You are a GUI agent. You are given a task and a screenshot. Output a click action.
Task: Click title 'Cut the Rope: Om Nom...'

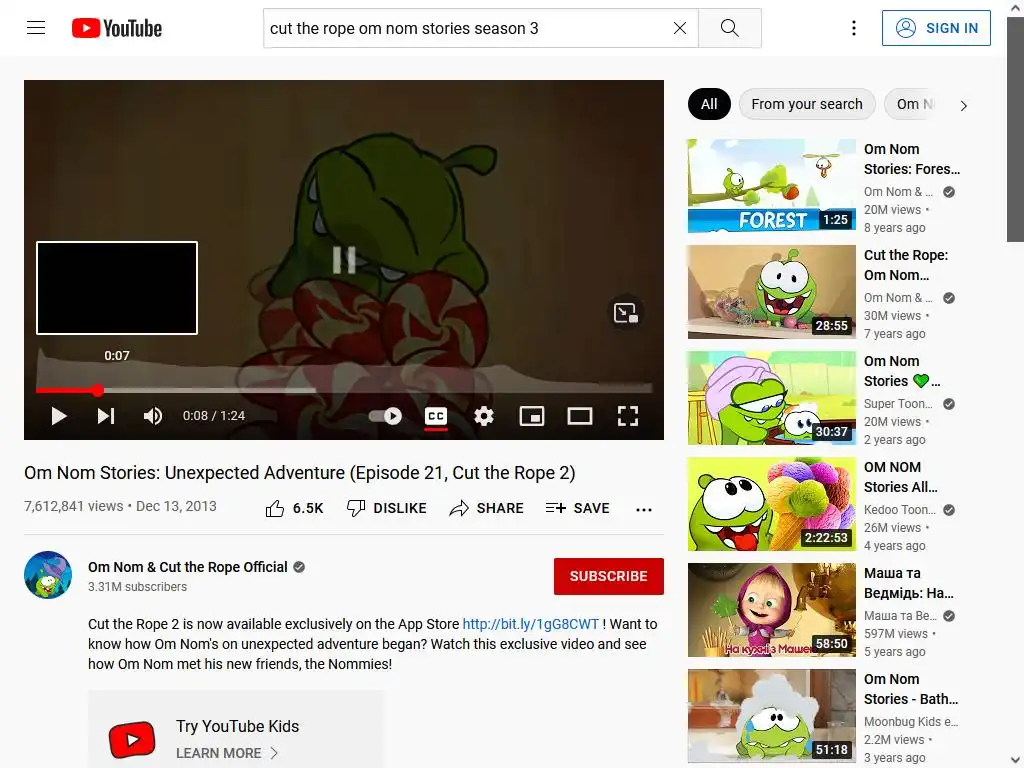906,265
